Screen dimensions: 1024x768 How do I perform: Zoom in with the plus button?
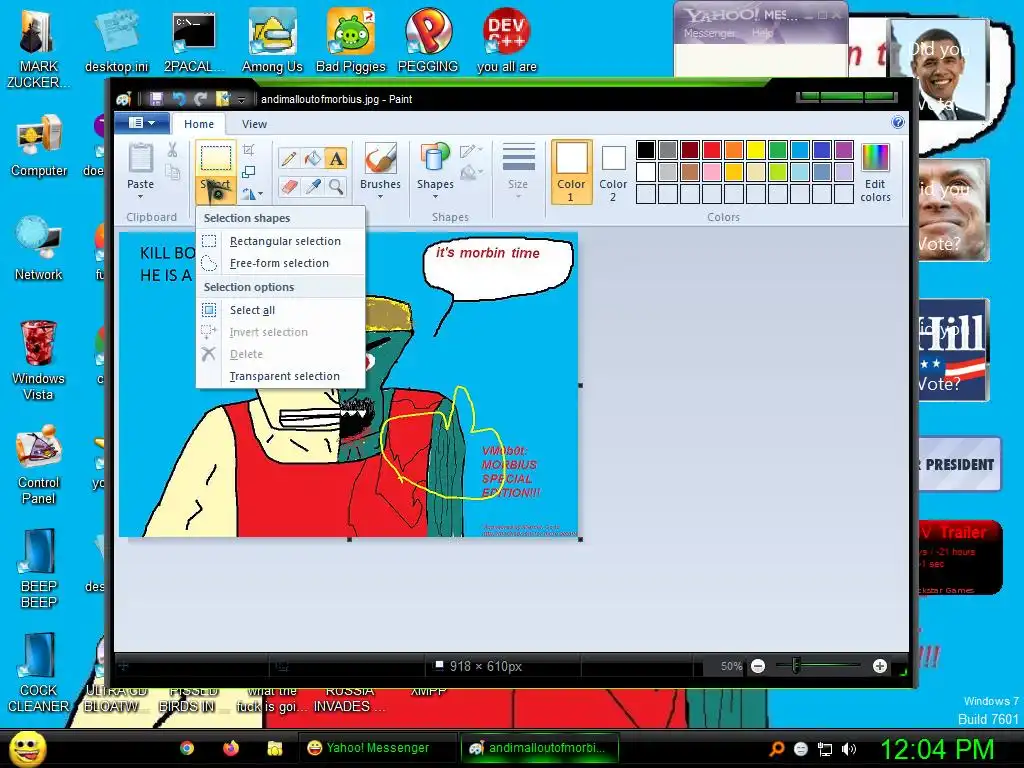(x=880, y=666)
